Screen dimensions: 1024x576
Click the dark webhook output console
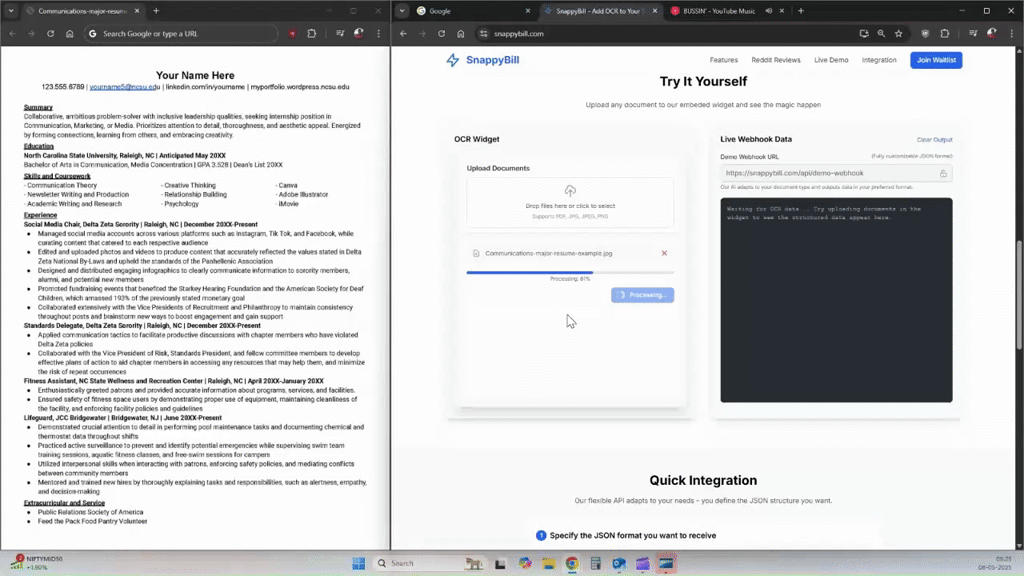(836, 300)
